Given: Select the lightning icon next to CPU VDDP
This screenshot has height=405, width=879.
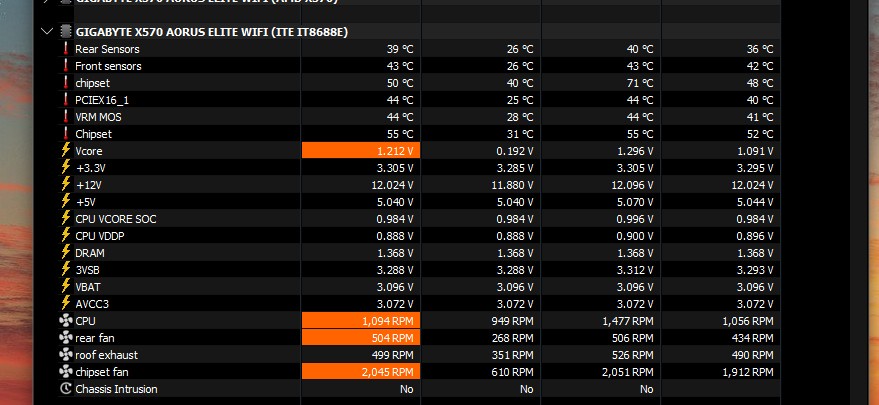Looking at the screenshot, I should [x=66, y=236].
